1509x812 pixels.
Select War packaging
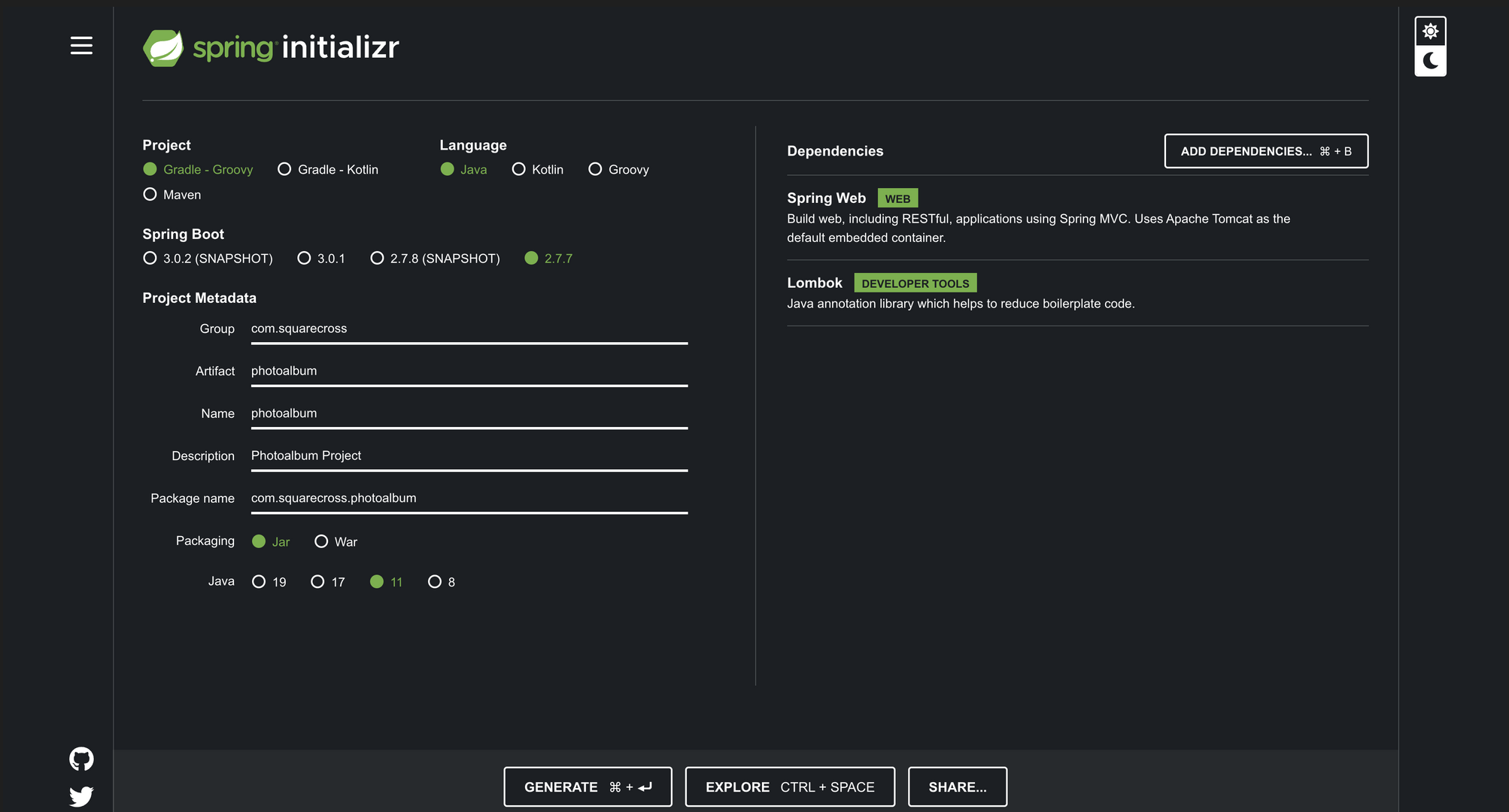pos(336,541)
